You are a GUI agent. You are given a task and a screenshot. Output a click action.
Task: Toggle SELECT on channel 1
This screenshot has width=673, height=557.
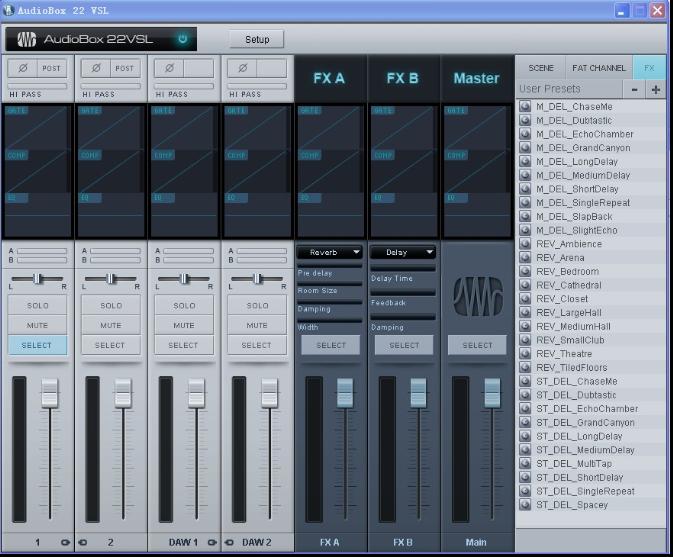[37, 345]
